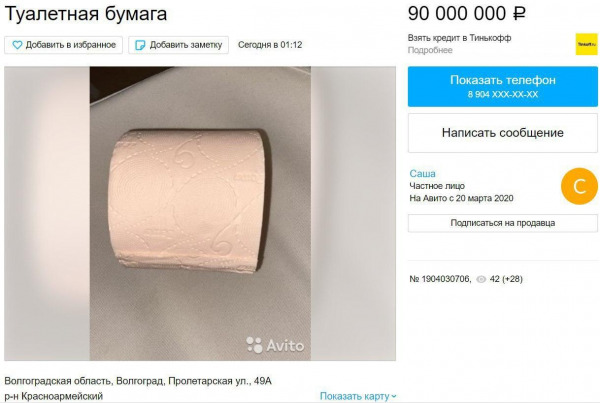Click the listing title Туалетная бумага
The height and width of the screenshot is (403, 600).
(86, 14)
